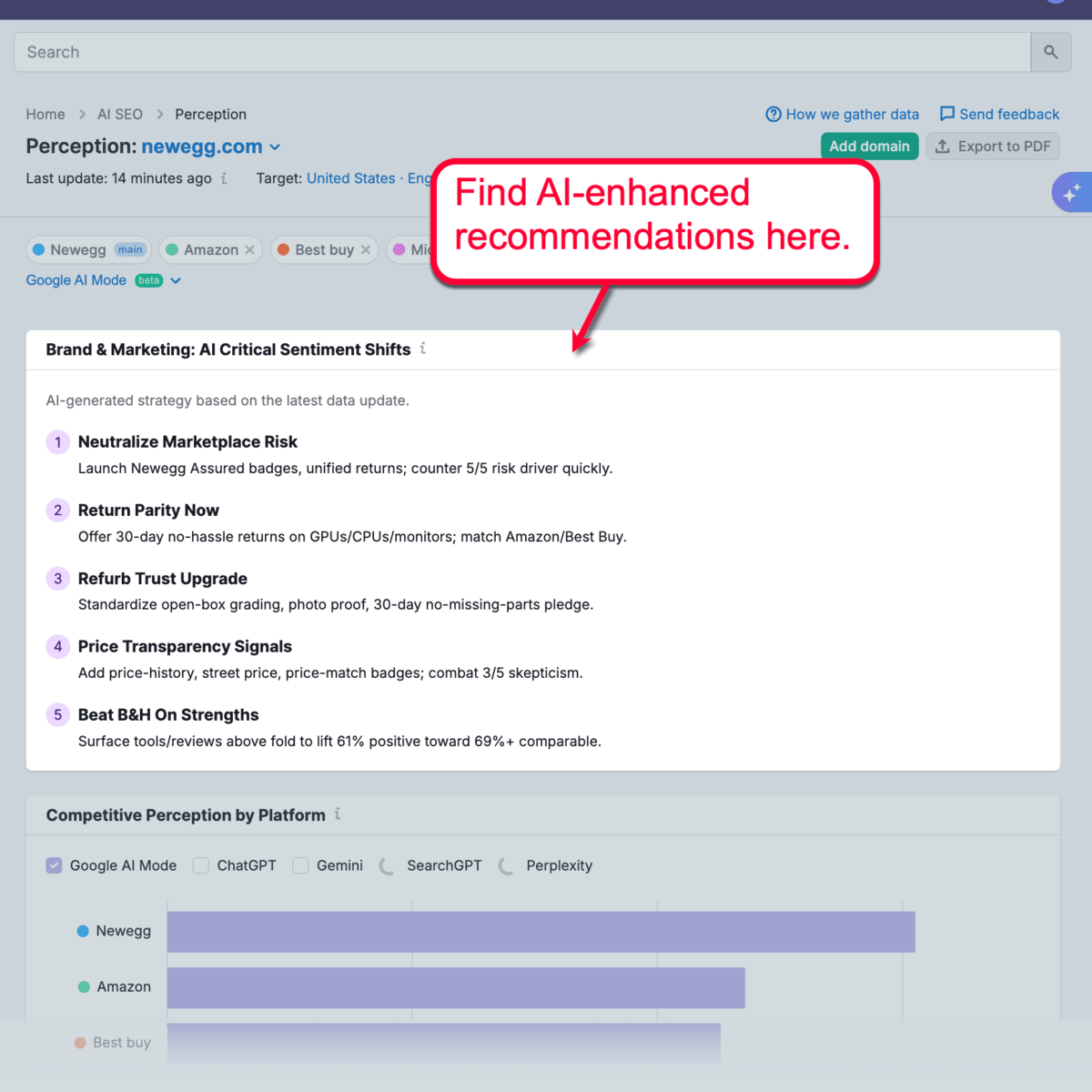Enable the ChatGPT platform checkbox
This screenshot has width=1092, height=1092.
coord(200,865)
